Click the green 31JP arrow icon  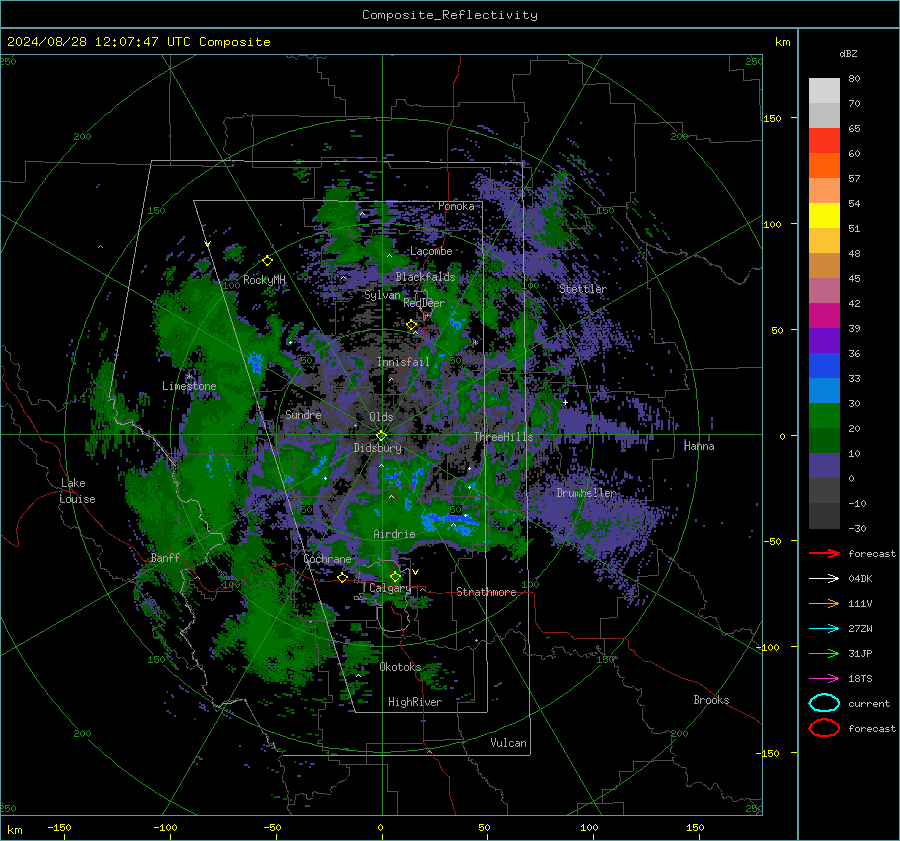point(824,653)
